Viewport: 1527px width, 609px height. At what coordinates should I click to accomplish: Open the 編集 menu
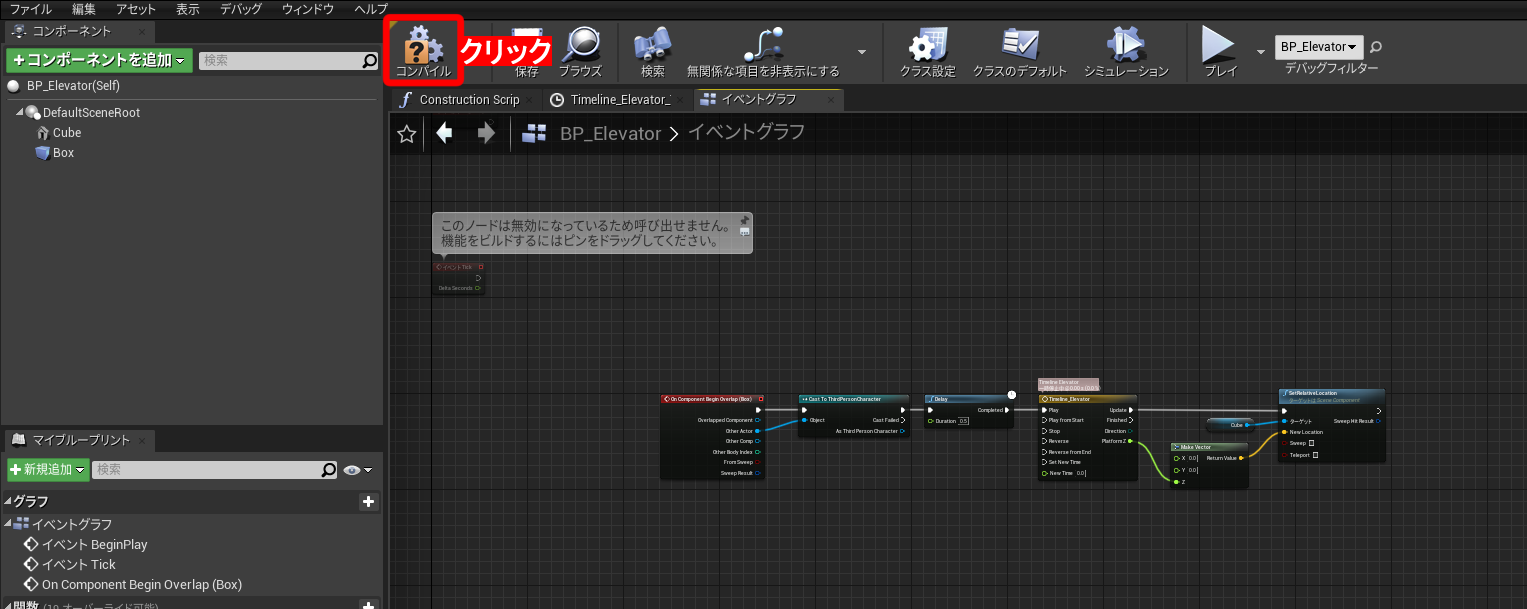[84, 9]
